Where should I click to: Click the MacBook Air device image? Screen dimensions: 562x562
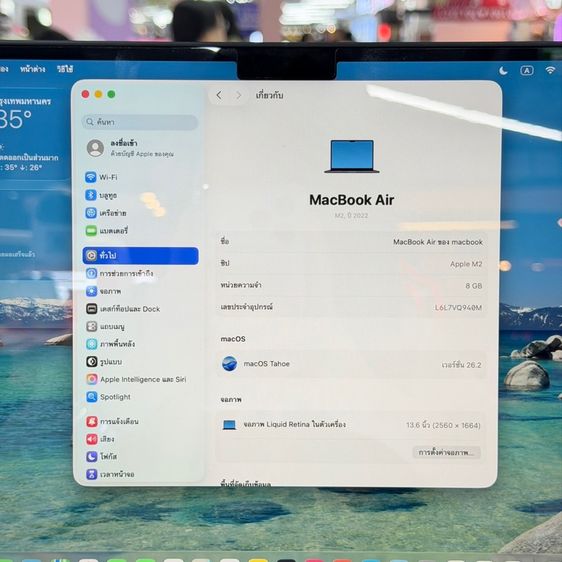pos(352,157)
